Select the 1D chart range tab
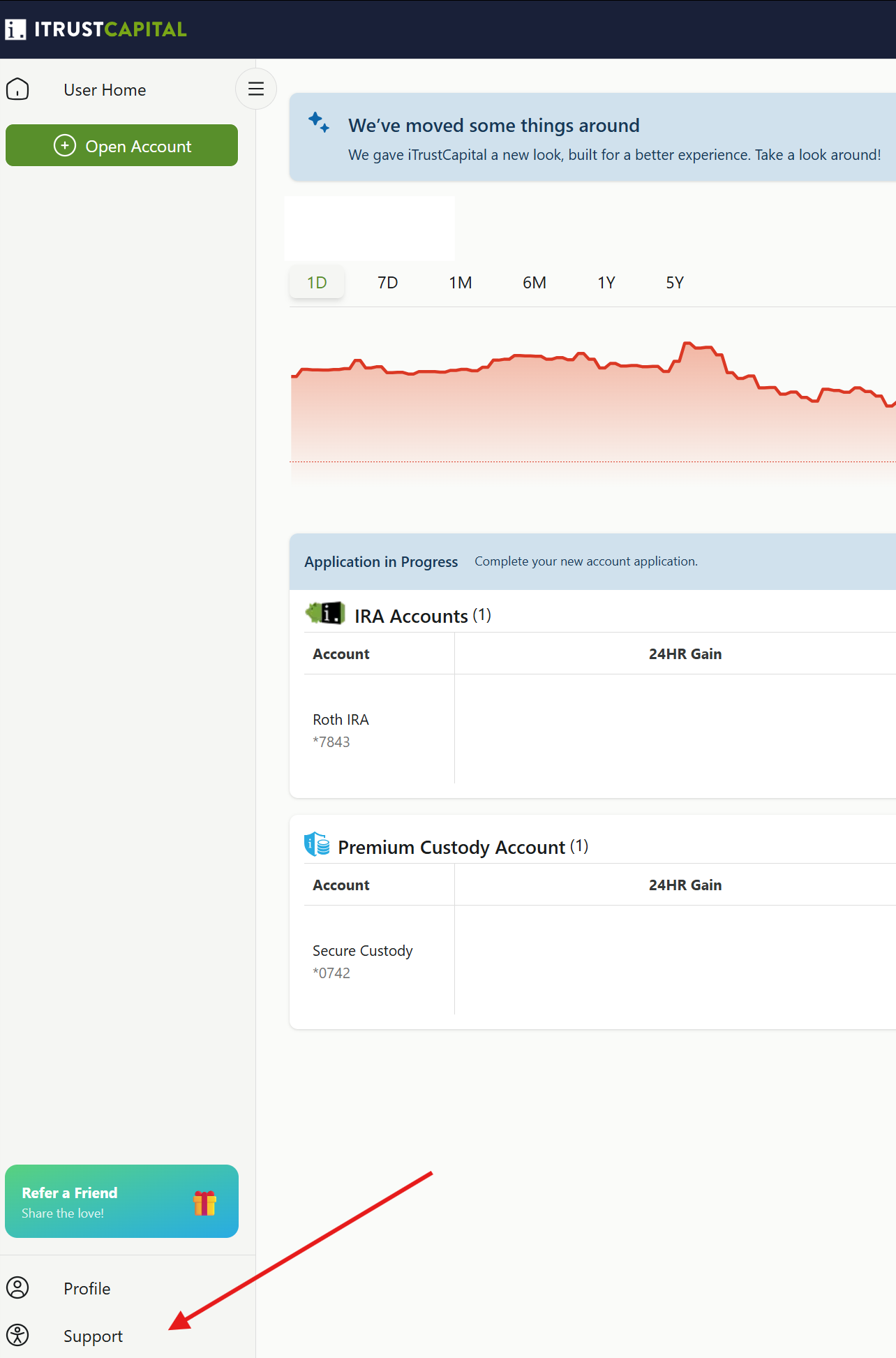The image size is (896, 1358). 317,283
